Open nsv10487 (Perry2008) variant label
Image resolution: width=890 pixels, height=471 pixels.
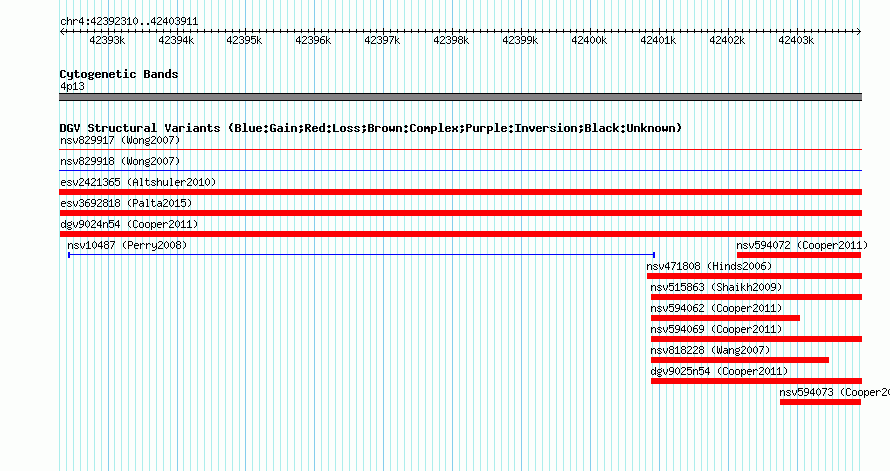click(127, 245)
